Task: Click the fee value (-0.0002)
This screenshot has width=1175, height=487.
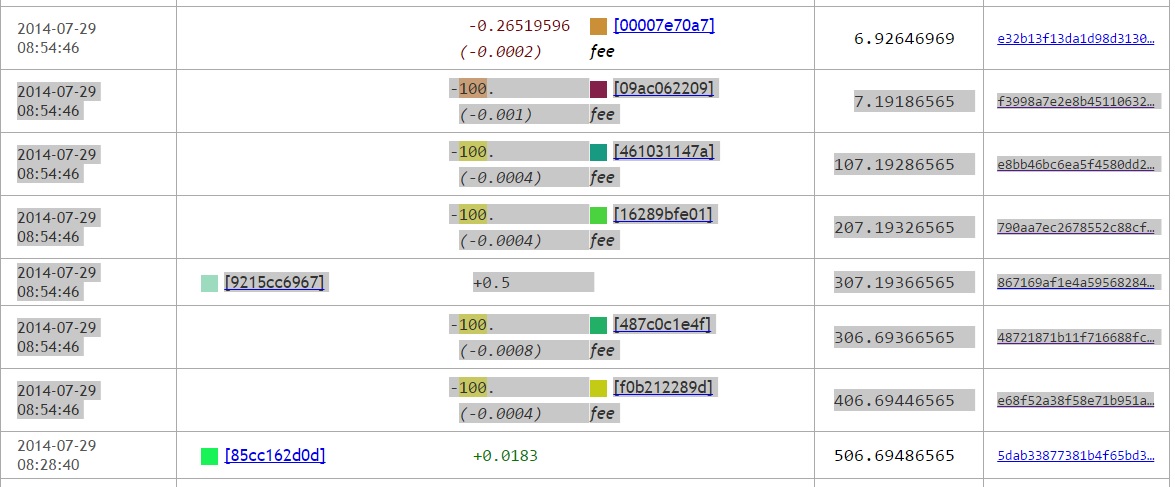Action: pyautogui.click(x=501, y=52)
